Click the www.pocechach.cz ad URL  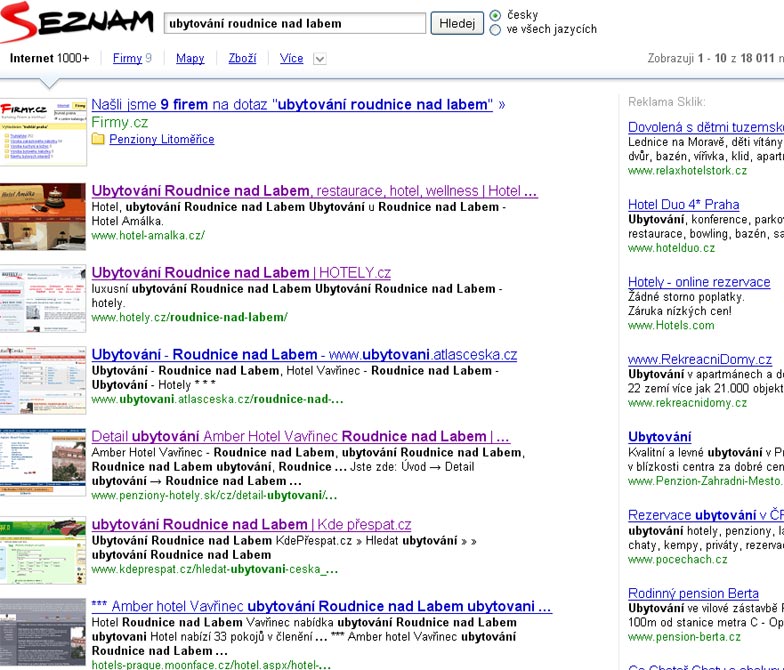coord(678,560)
